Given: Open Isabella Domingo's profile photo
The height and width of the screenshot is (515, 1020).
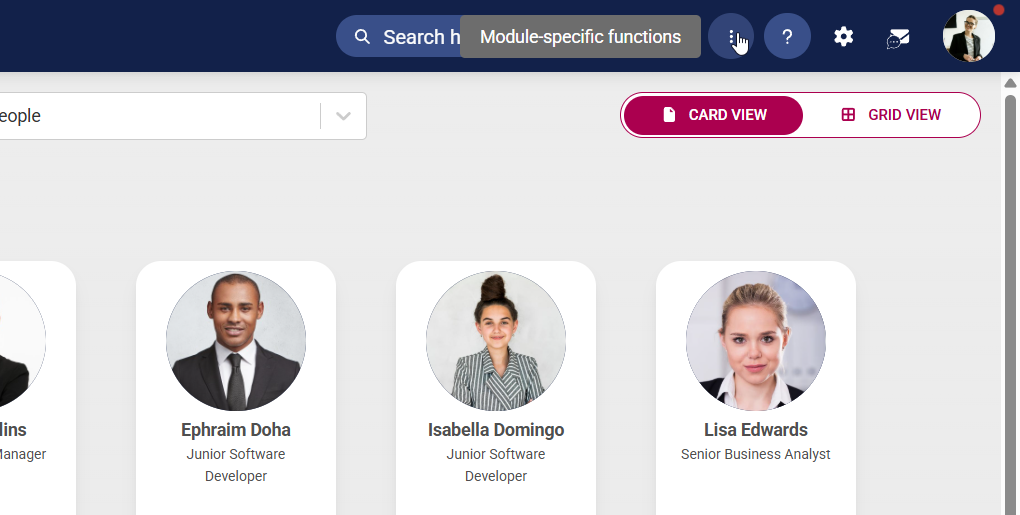Looking at the screenshot, I should [496, 341].
